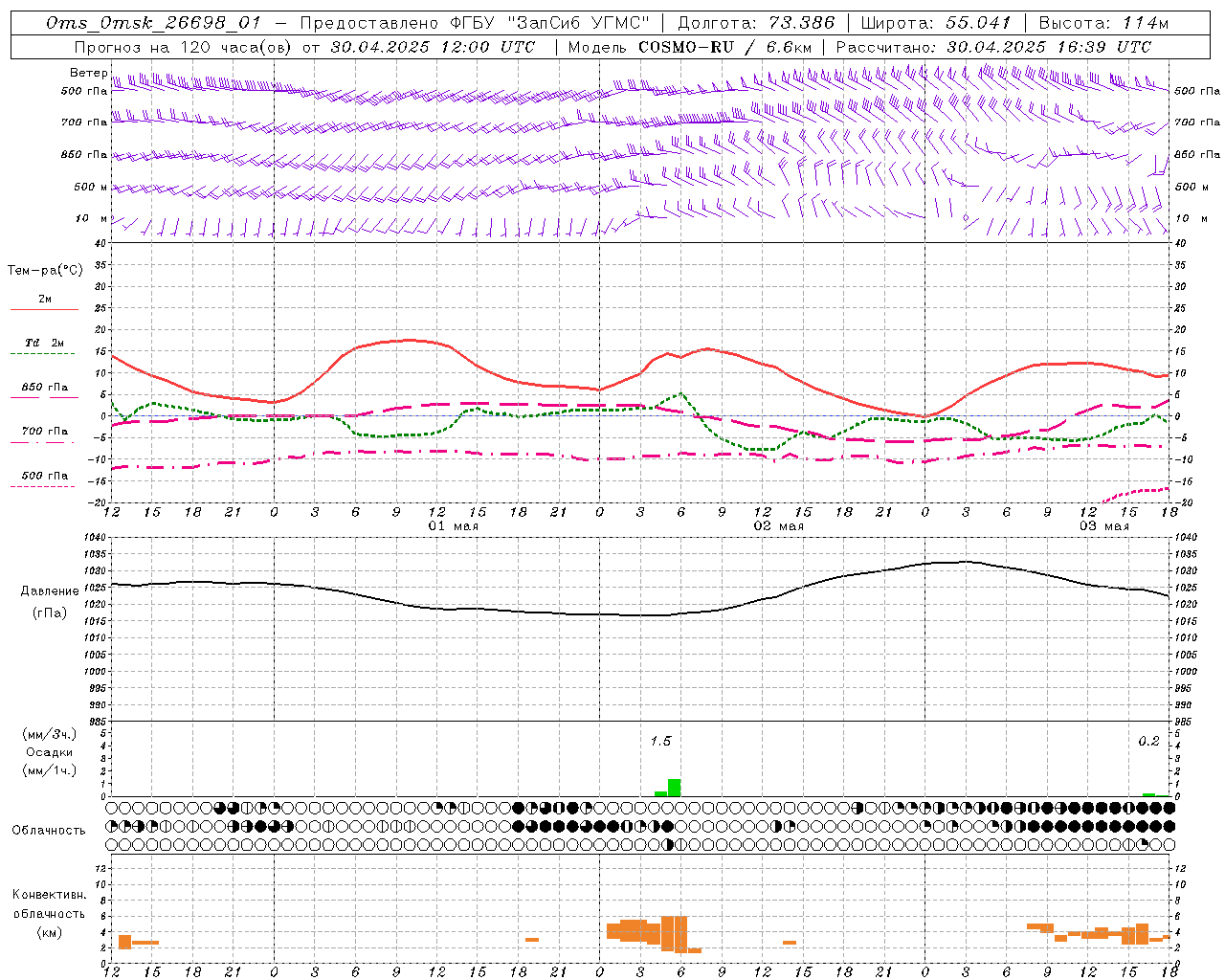1225x980 pixels.
Task: Click the "Ветер" wind panel label
Action: tap(88, 73)
